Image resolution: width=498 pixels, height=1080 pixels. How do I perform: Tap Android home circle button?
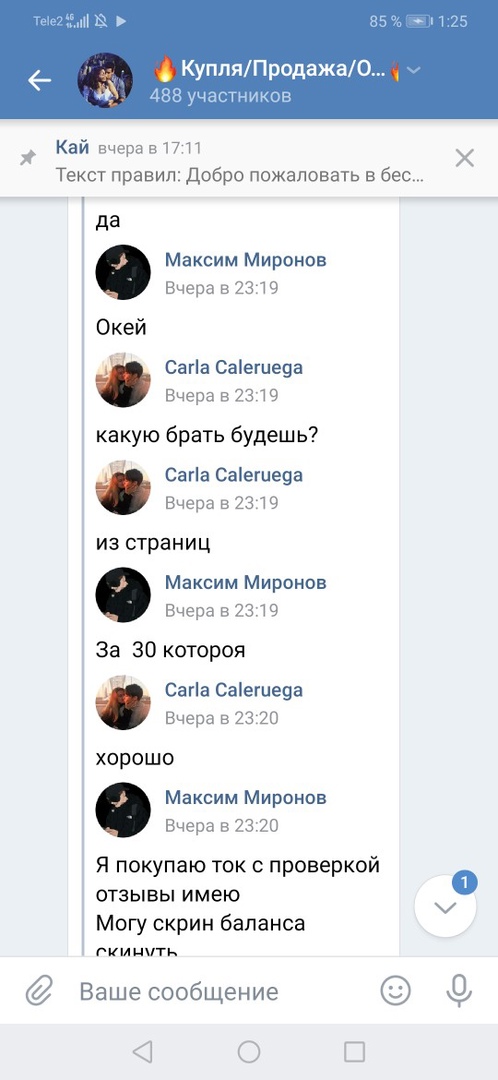(x=249, y=1052)
